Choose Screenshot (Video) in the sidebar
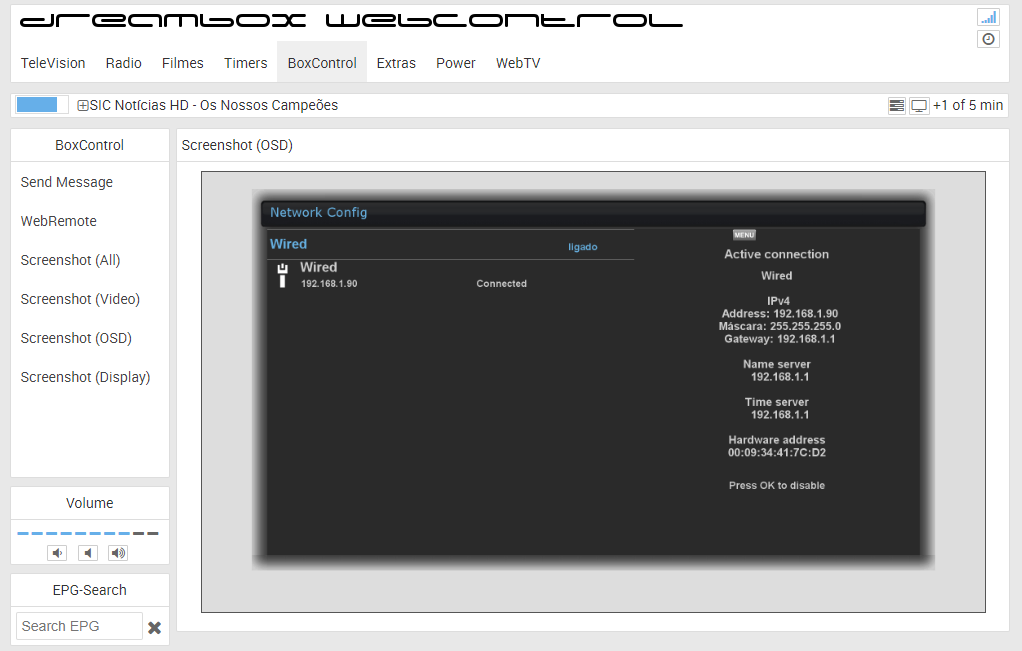 80,299
